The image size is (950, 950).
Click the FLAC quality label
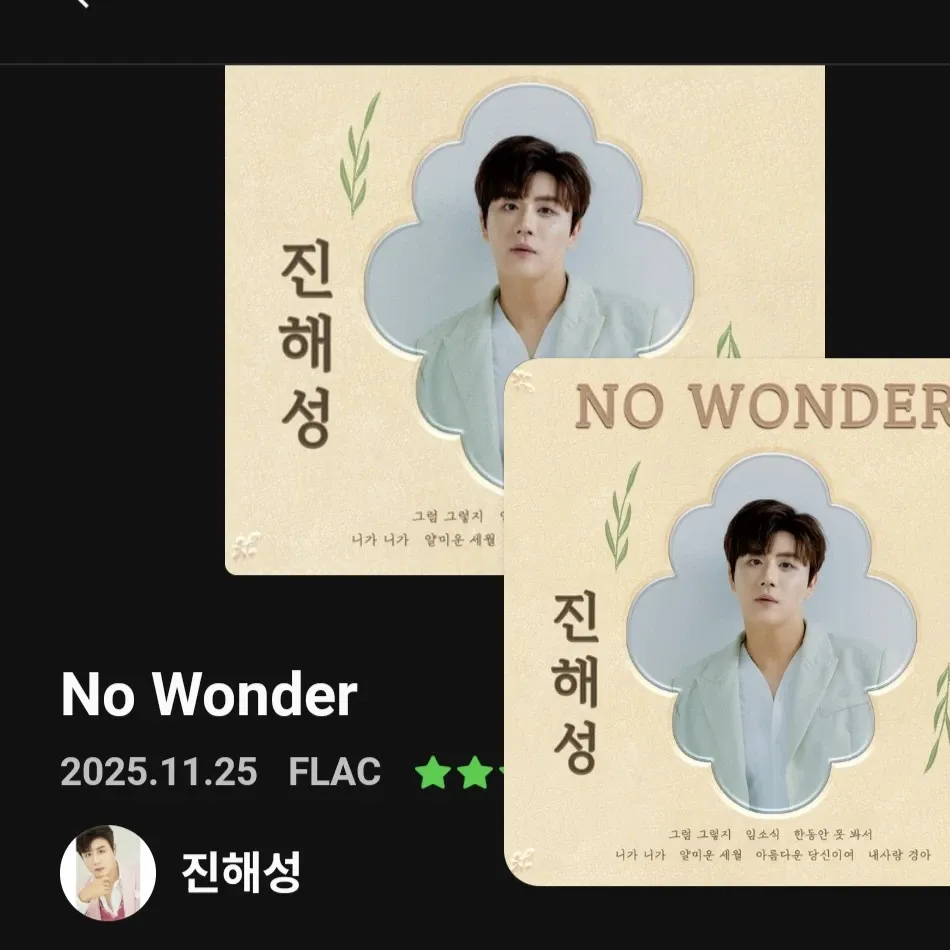point(334,772)
